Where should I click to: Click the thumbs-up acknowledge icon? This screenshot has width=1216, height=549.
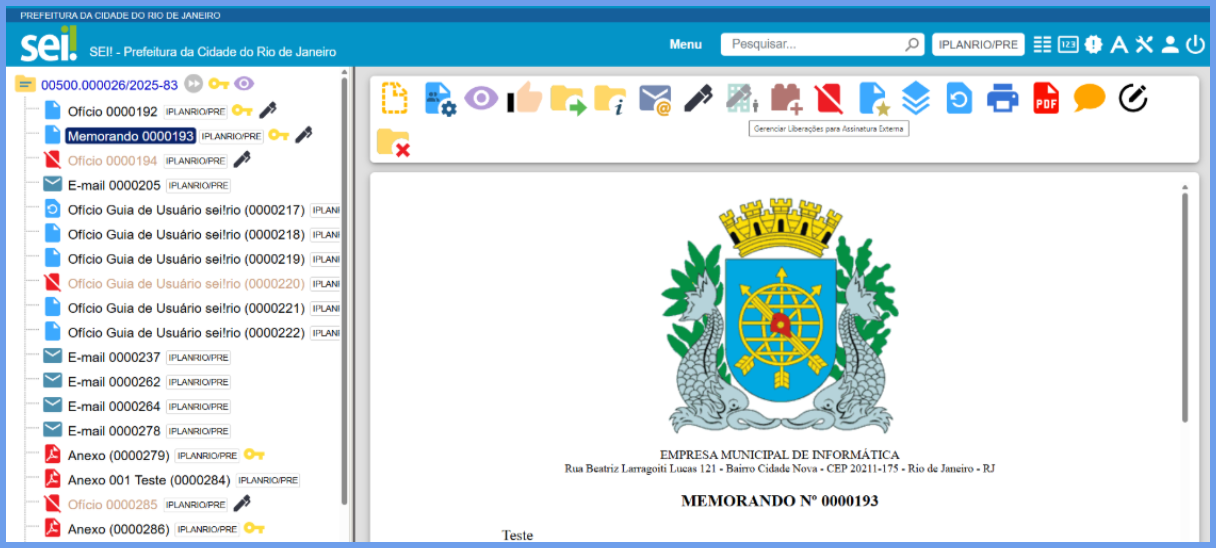pyautogui.click(x=524, y=98)
